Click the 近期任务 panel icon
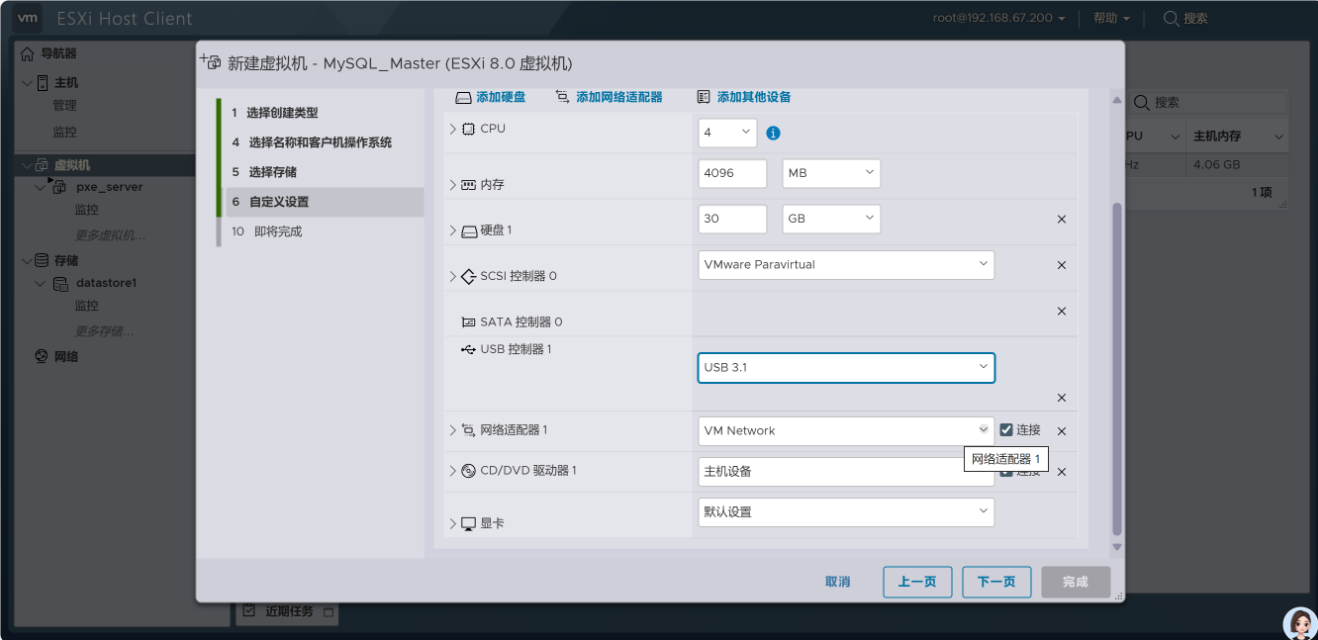The width and height of the screenshot is (1318, 640). pos(250,611)
